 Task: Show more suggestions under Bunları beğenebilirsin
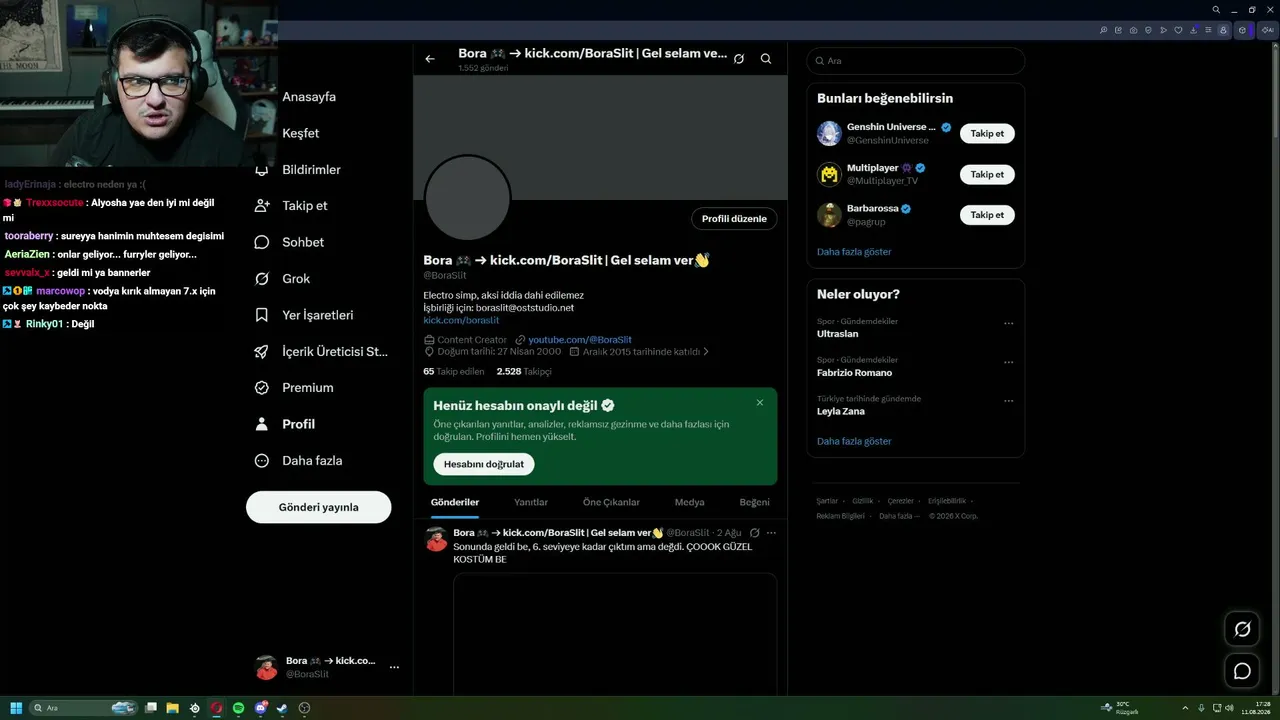click(x=854, y=252)
